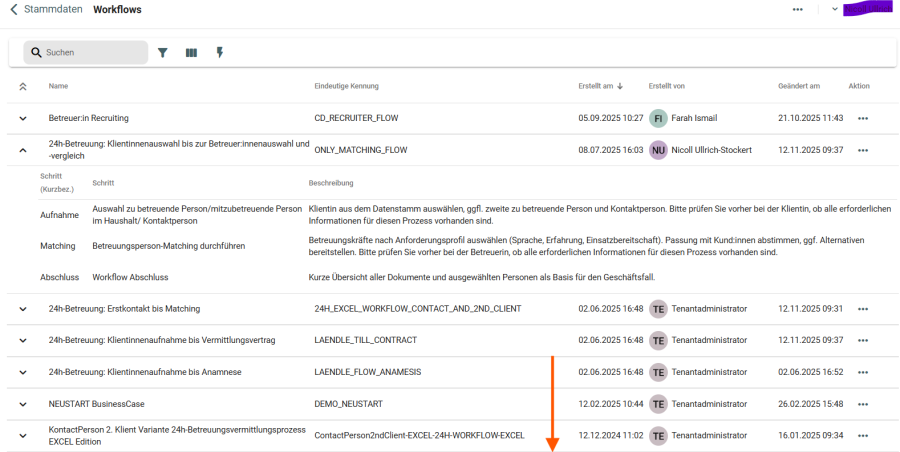The width and height of the screenshot is (900, 452).
Task: Expand the Betreuer:in Recruiting row
Action: (23, 118)
